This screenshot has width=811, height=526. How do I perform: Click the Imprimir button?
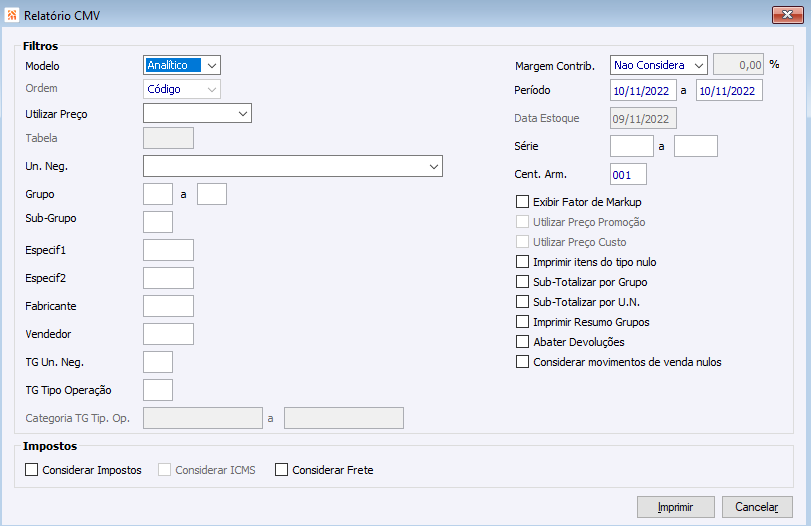click(x=675, y=507)
